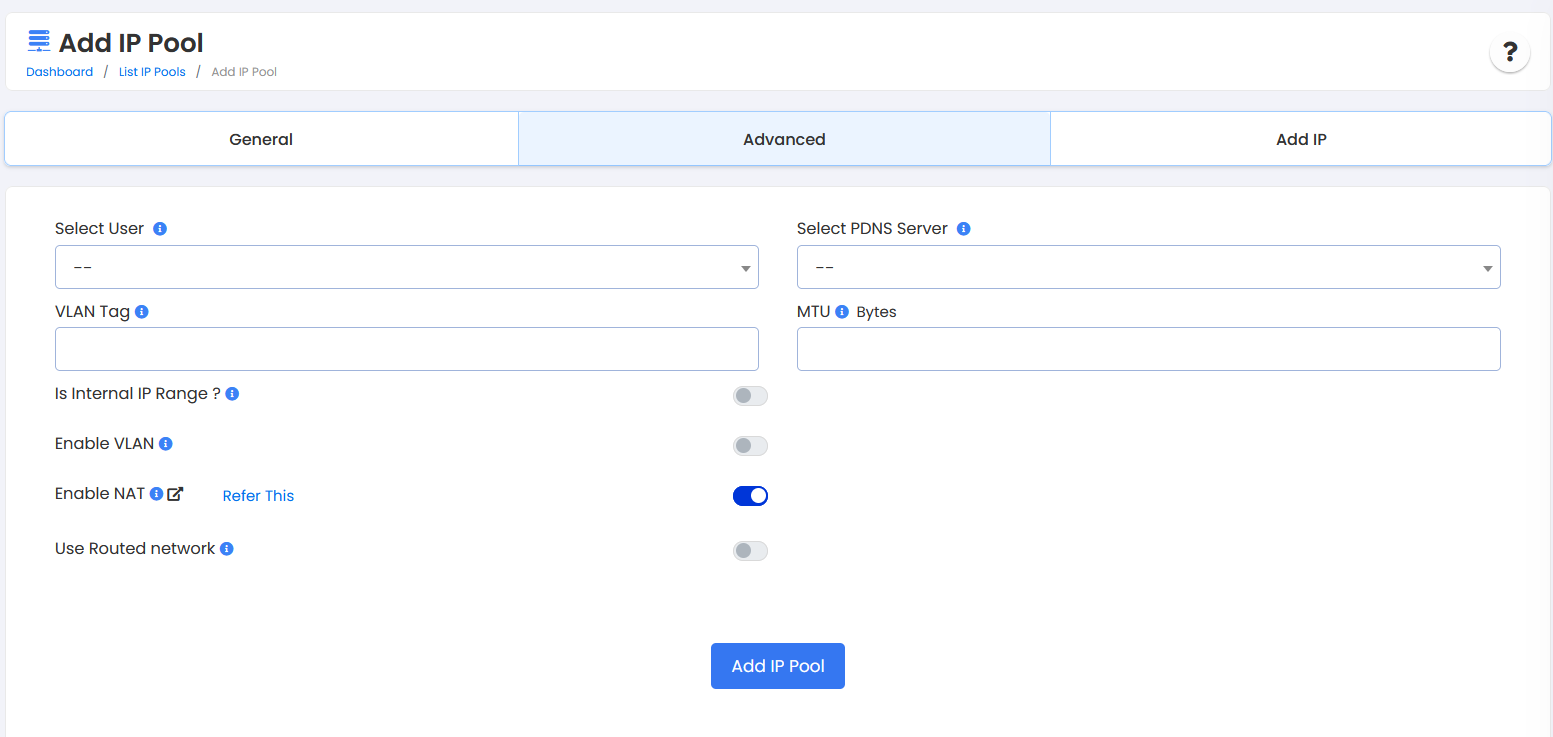Click info icon beside Select User
1553x737 pixels.
(x=160, y=229)
